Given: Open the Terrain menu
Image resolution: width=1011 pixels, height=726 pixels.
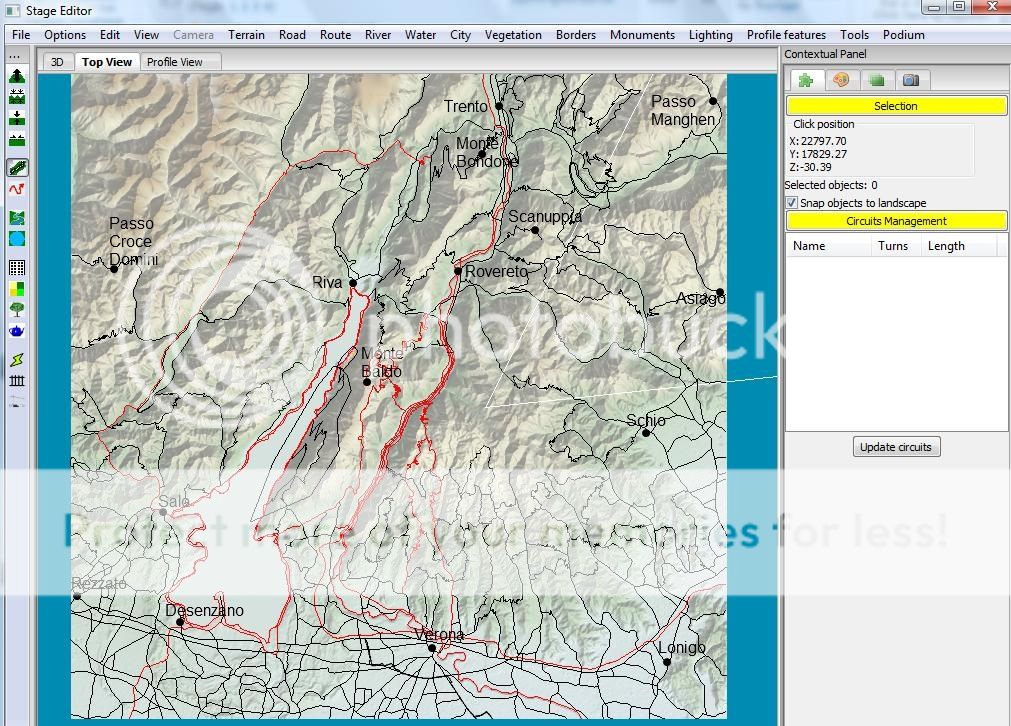Looking at the screenshot, I should (x=246, y=35).
